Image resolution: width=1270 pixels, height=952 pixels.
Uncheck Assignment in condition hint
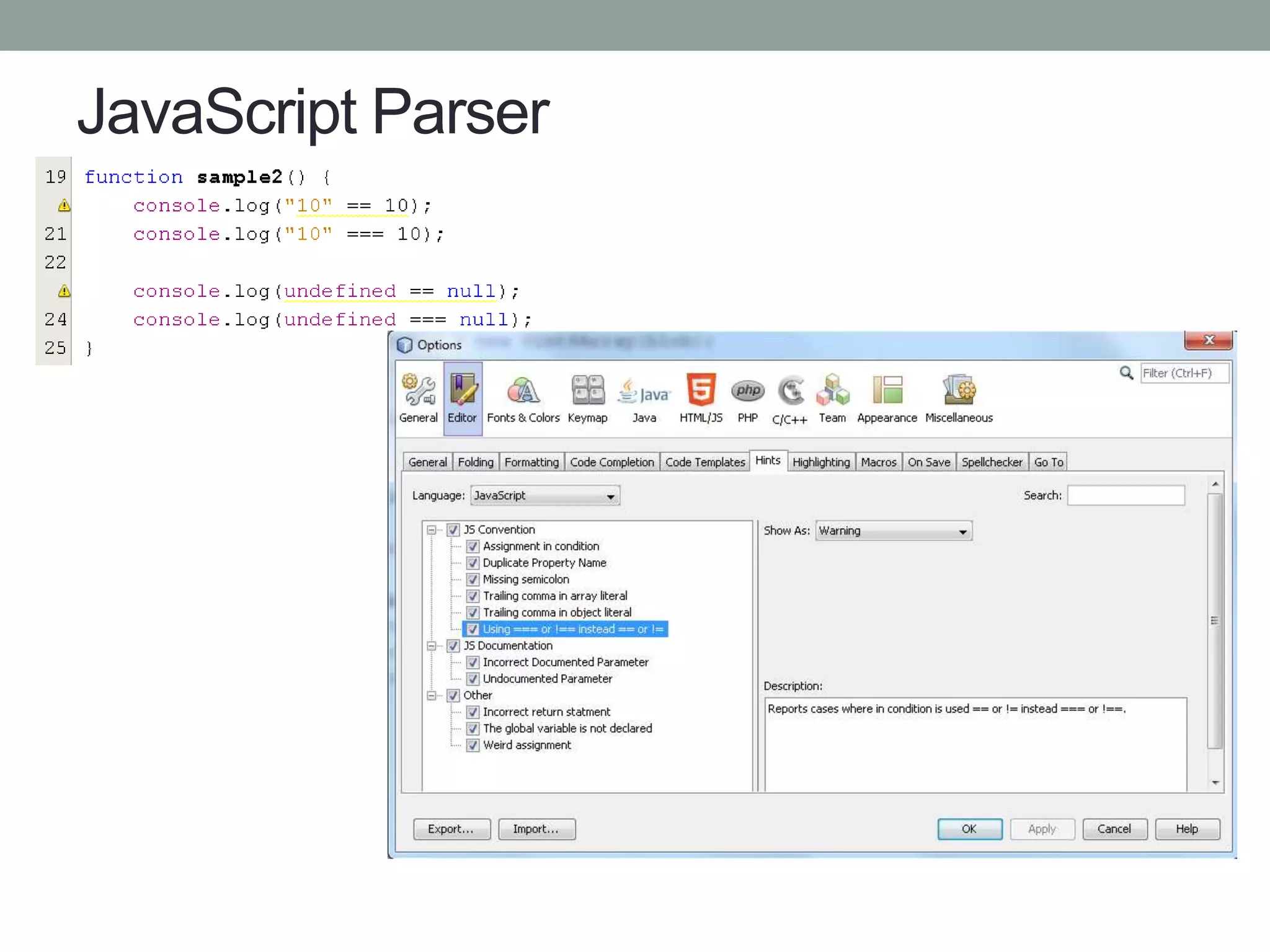473,546
